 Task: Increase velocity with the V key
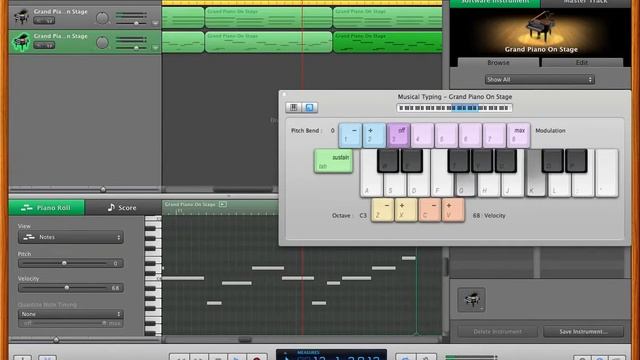[453, 210]
